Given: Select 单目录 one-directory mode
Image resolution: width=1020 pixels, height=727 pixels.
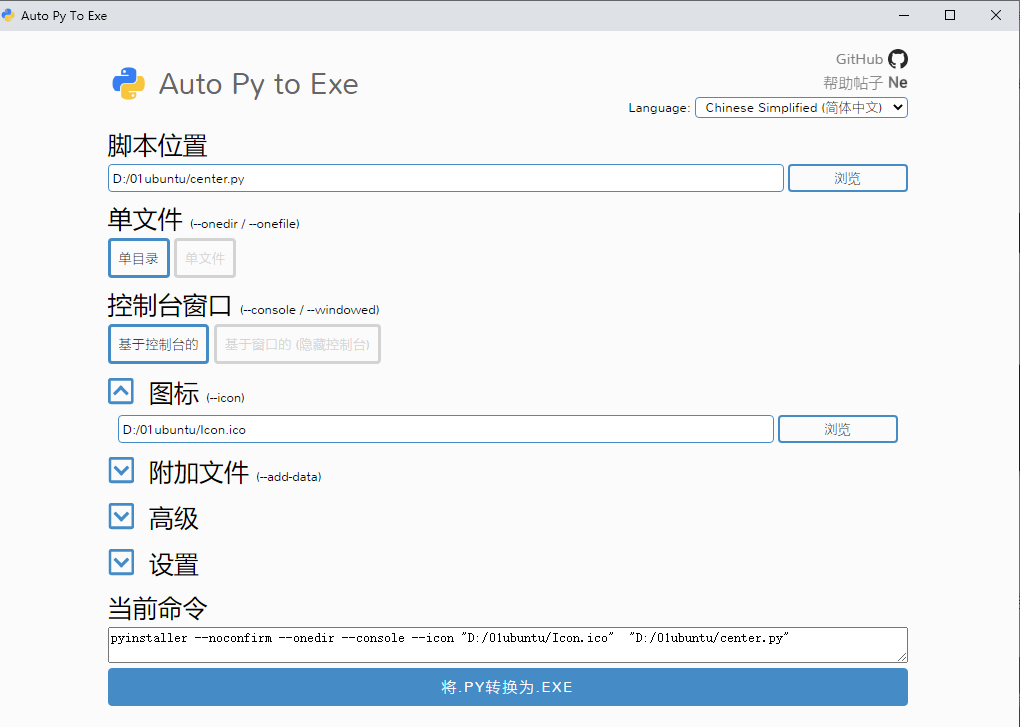Looking at the screenshot, I should 138,258.
